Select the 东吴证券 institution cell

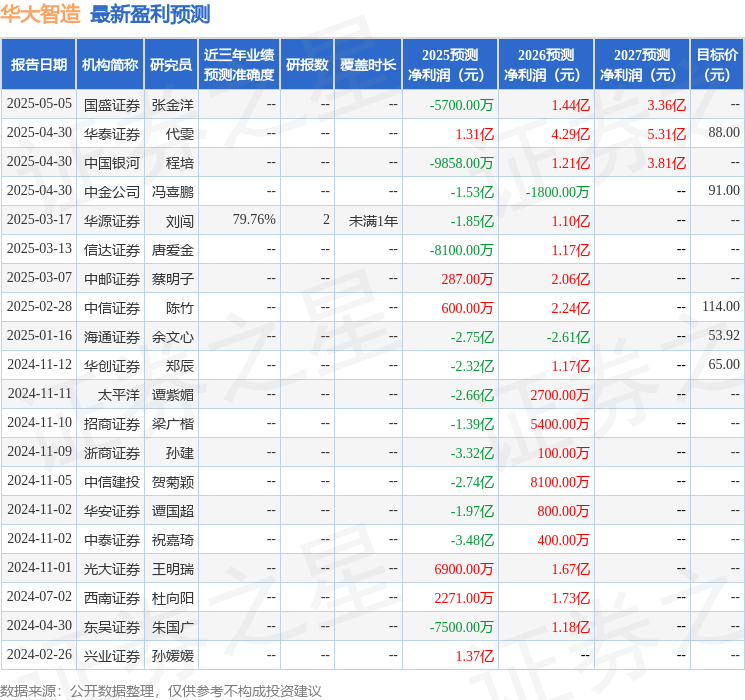(x=112, y=627)
